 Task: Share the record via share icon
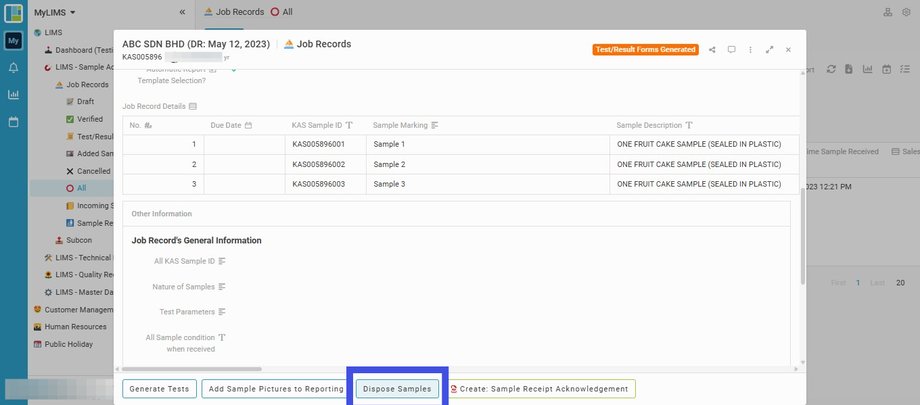pyautogui.click(x=712, y=50)
